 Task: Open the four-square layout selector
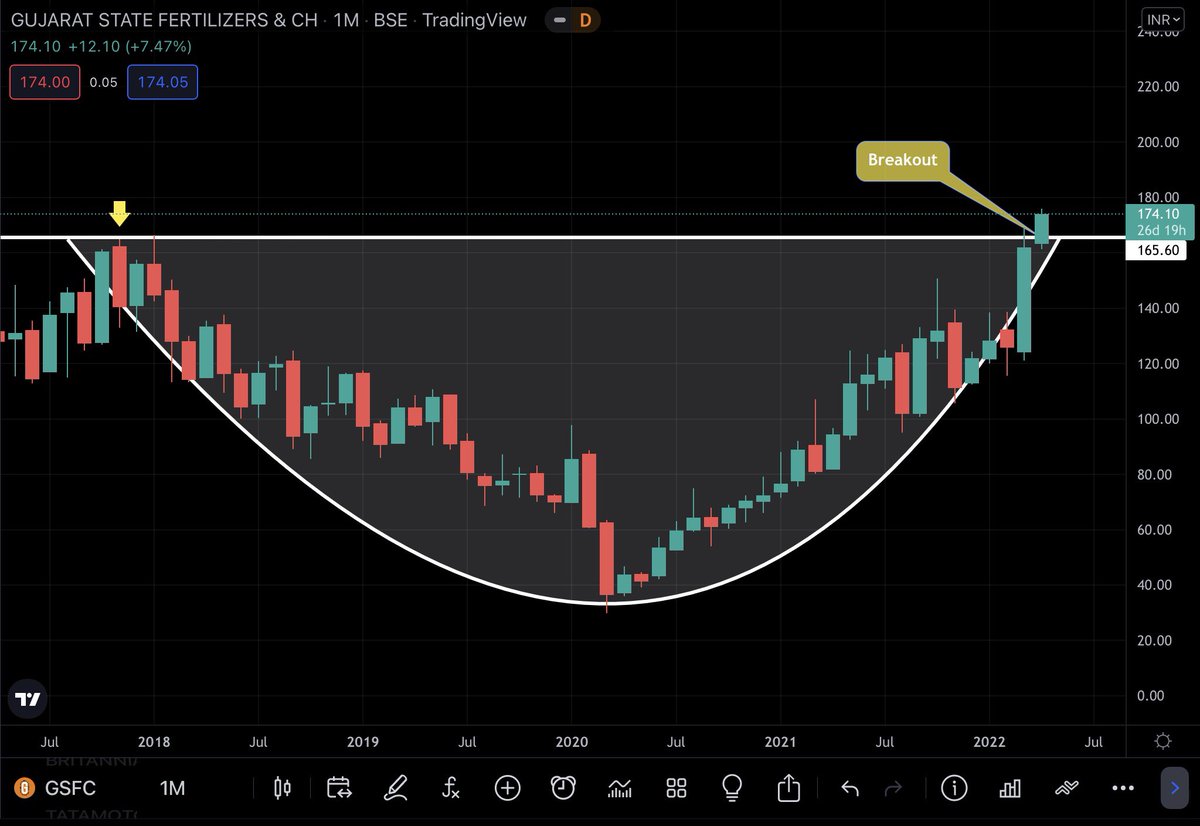pyautogui.click(x=676, y=788)
